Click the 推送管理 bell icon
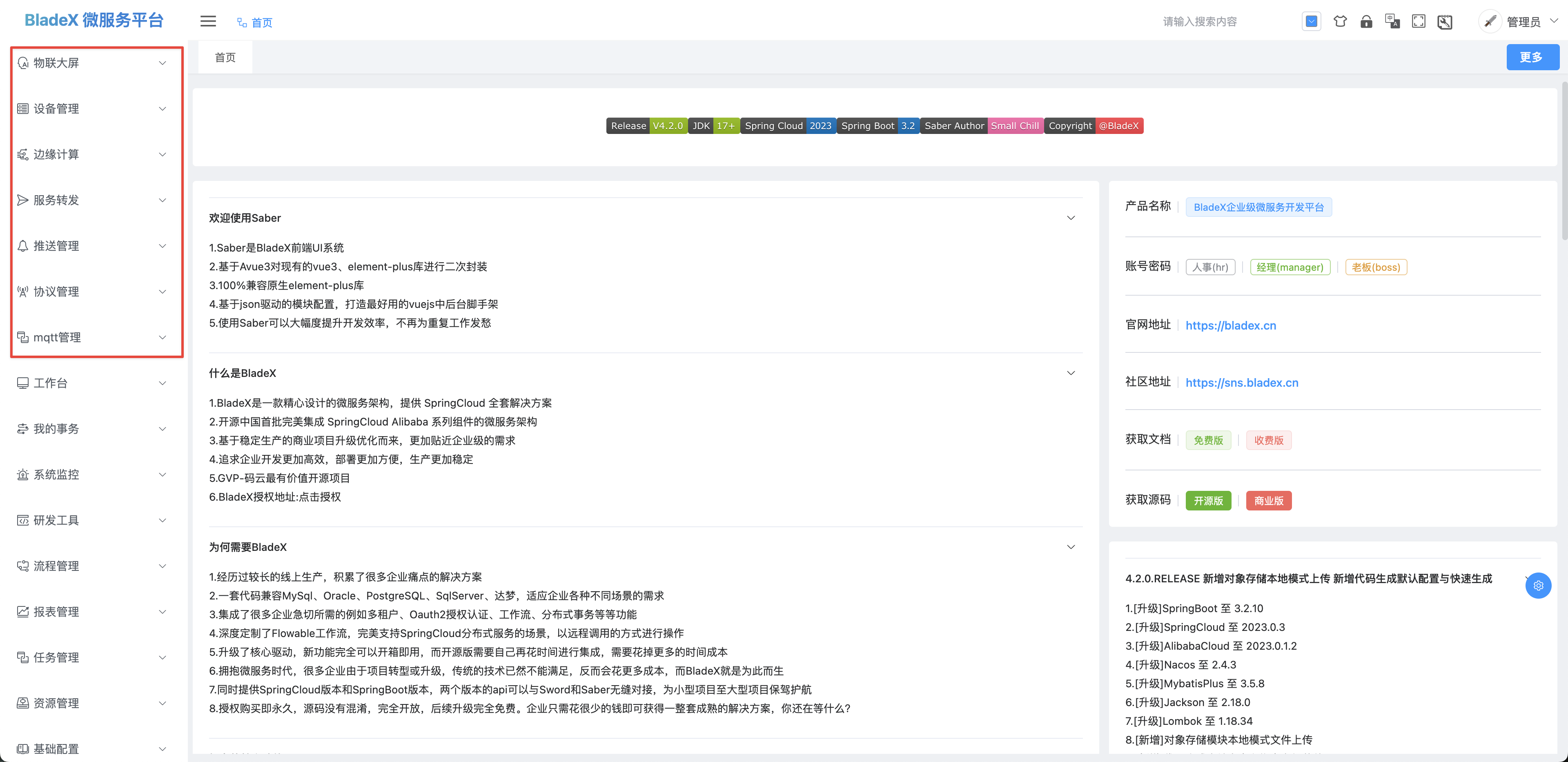The image size is (1568, 762). [x=22, y=245]
